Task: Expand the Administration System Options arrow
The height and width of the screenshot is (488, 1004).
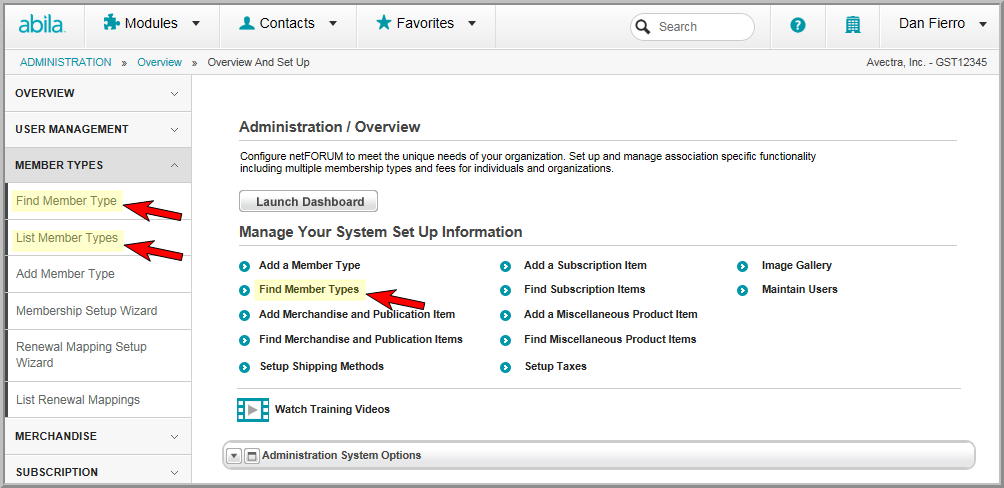Action: [x=234, y=456]
